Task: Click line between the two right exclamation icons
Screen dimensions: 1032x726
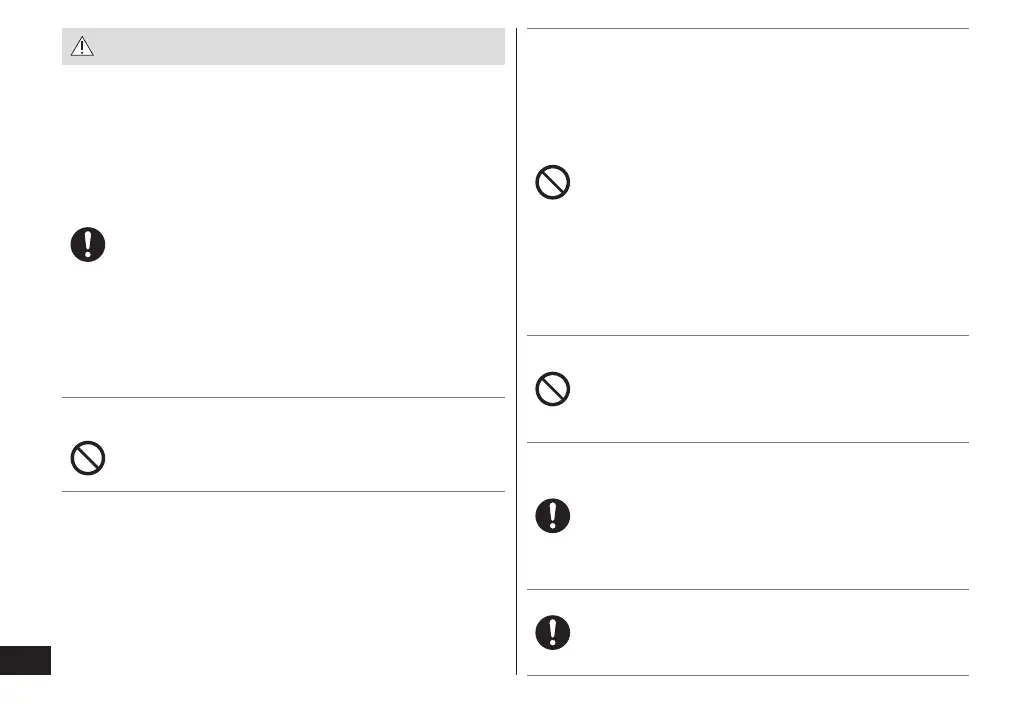Action: [747, 589]
